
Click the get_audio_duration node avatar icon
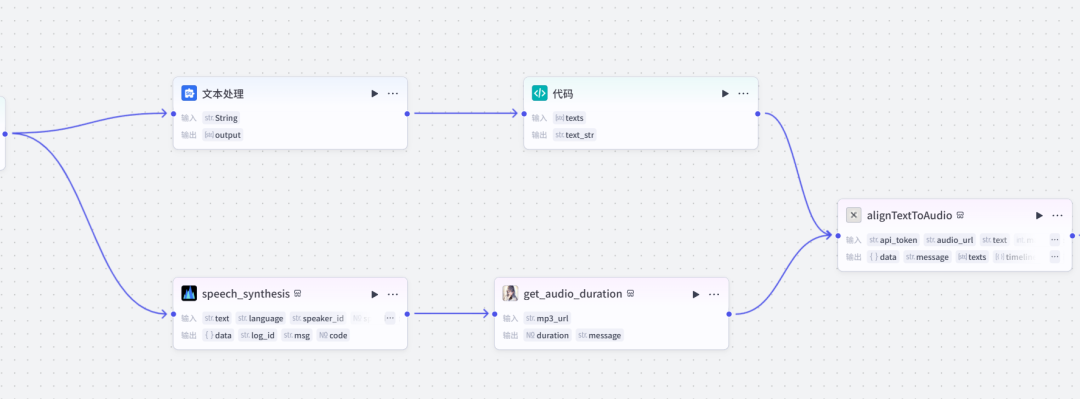(511, 294)
